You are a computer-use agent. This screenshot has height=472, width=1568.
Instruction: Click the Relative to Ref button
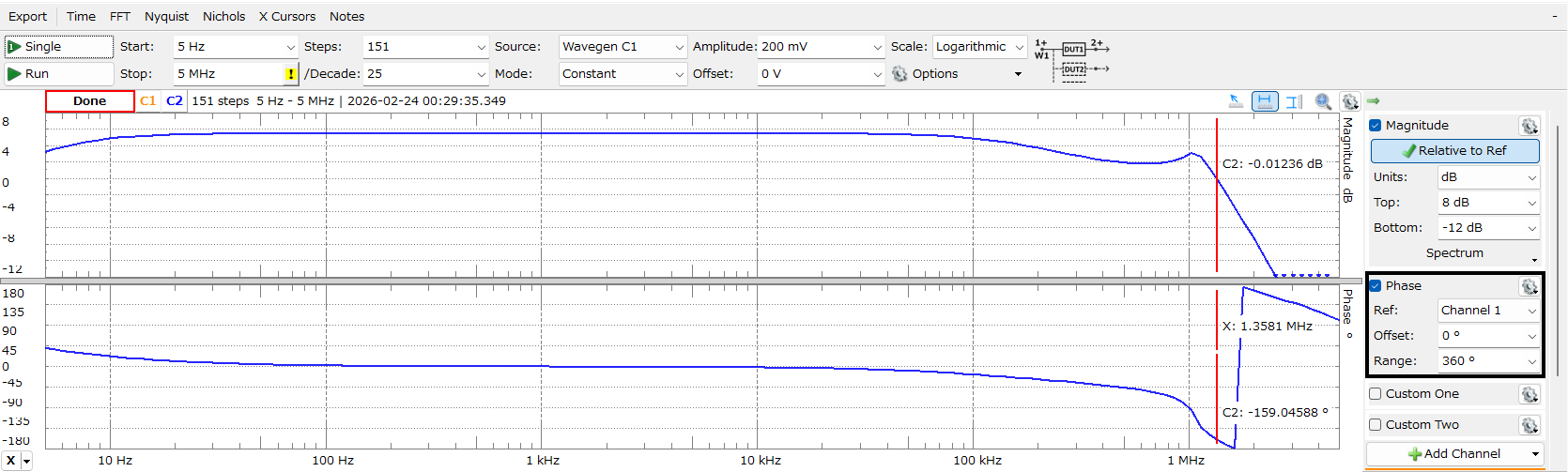pyautogui.click(x=1454, y=151)
